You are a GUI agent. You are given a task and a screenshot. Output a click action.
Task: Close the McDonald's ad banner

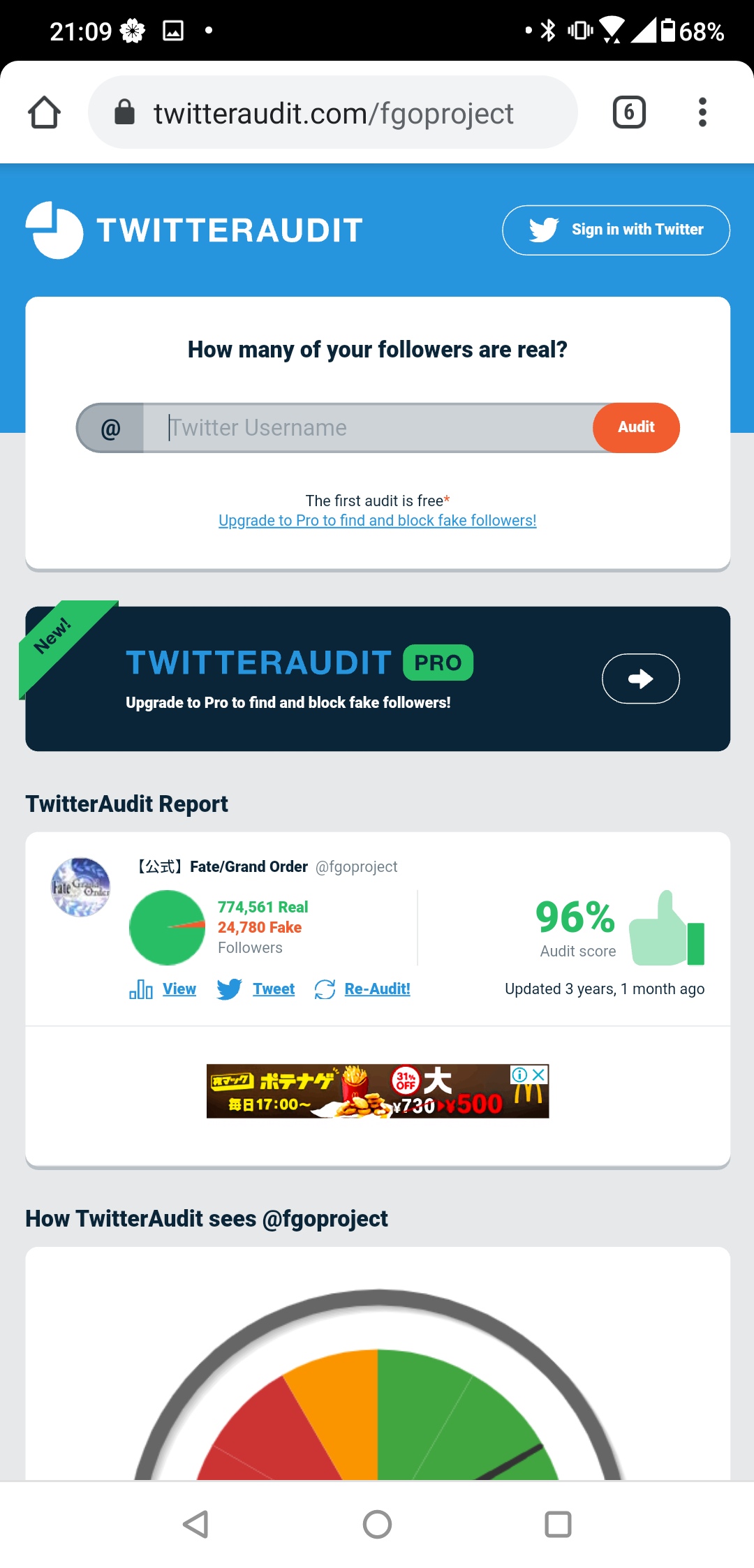click(x=539, y=1074)
